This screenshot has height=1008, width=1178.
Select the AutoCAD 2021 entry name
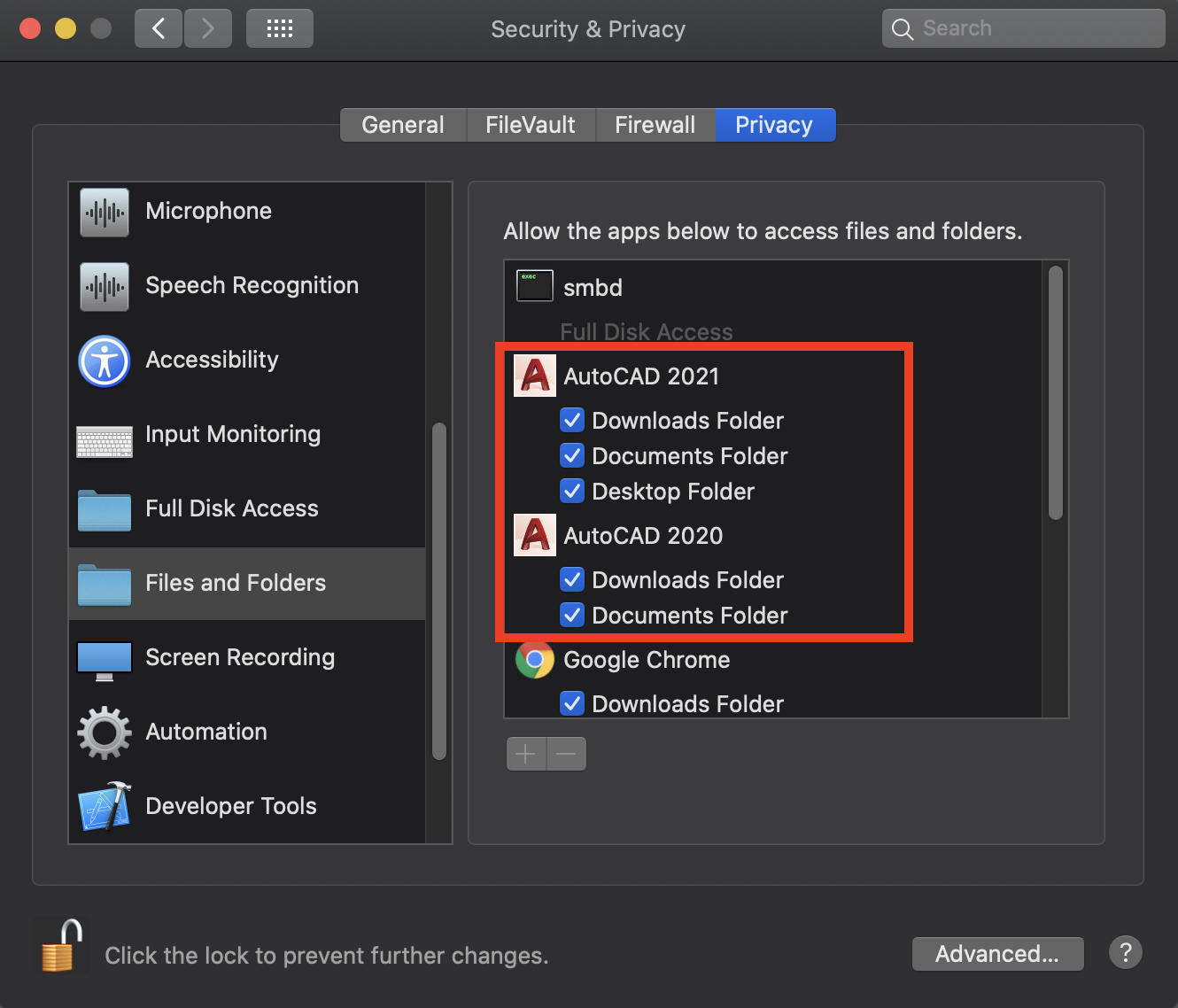[x=641, y=376]
